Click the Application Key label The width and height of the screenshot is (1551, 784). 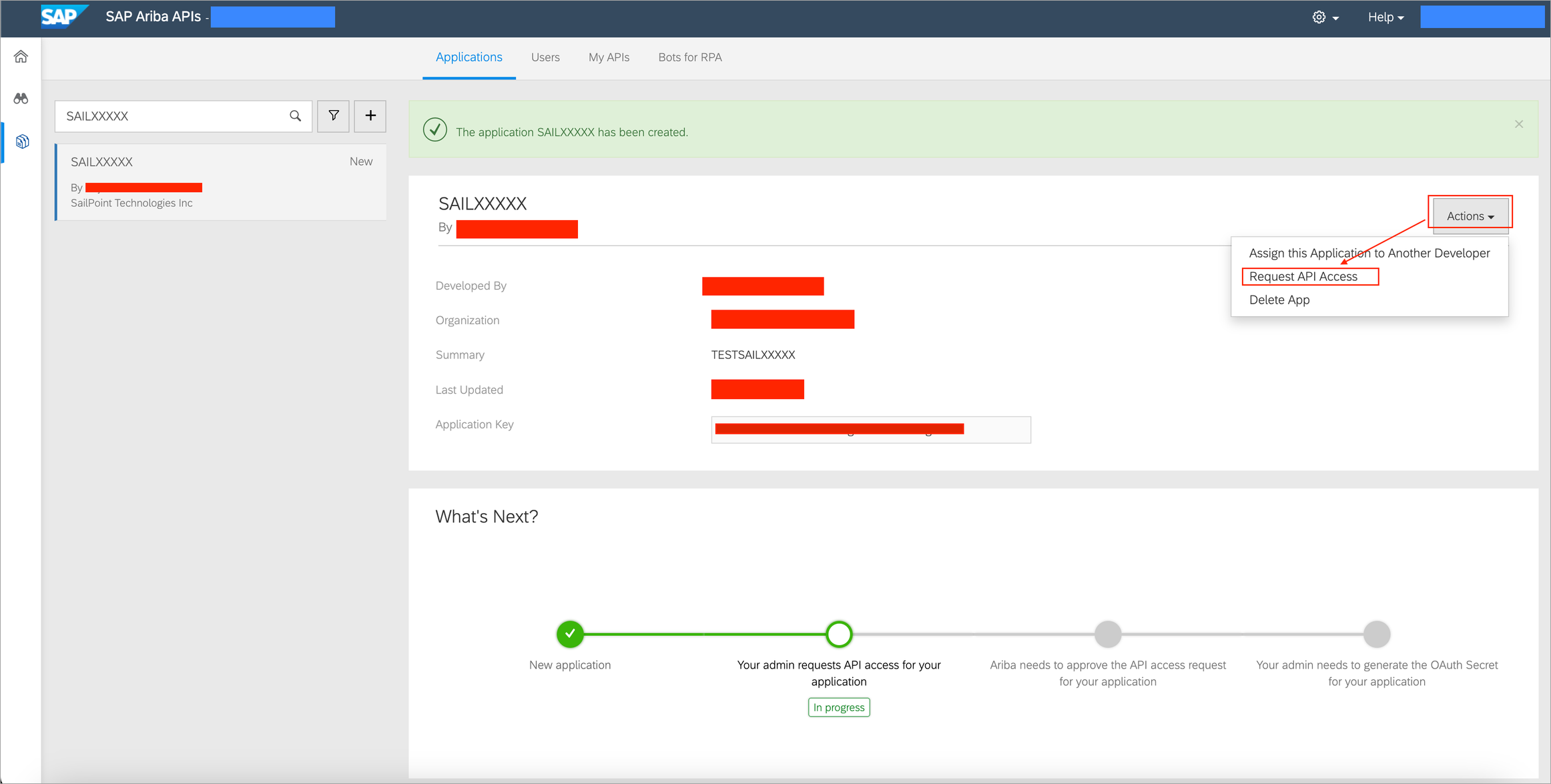(475, 424)
